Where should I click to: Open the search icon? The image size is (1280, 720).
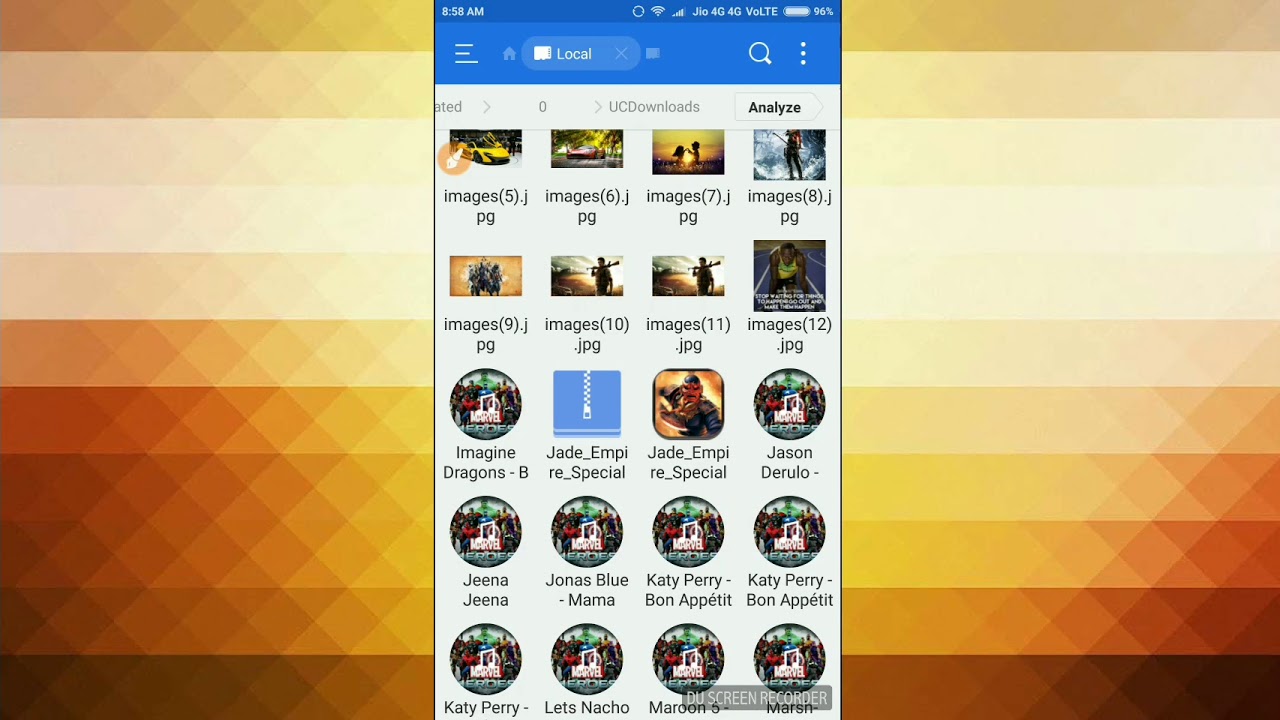(760, 54)
